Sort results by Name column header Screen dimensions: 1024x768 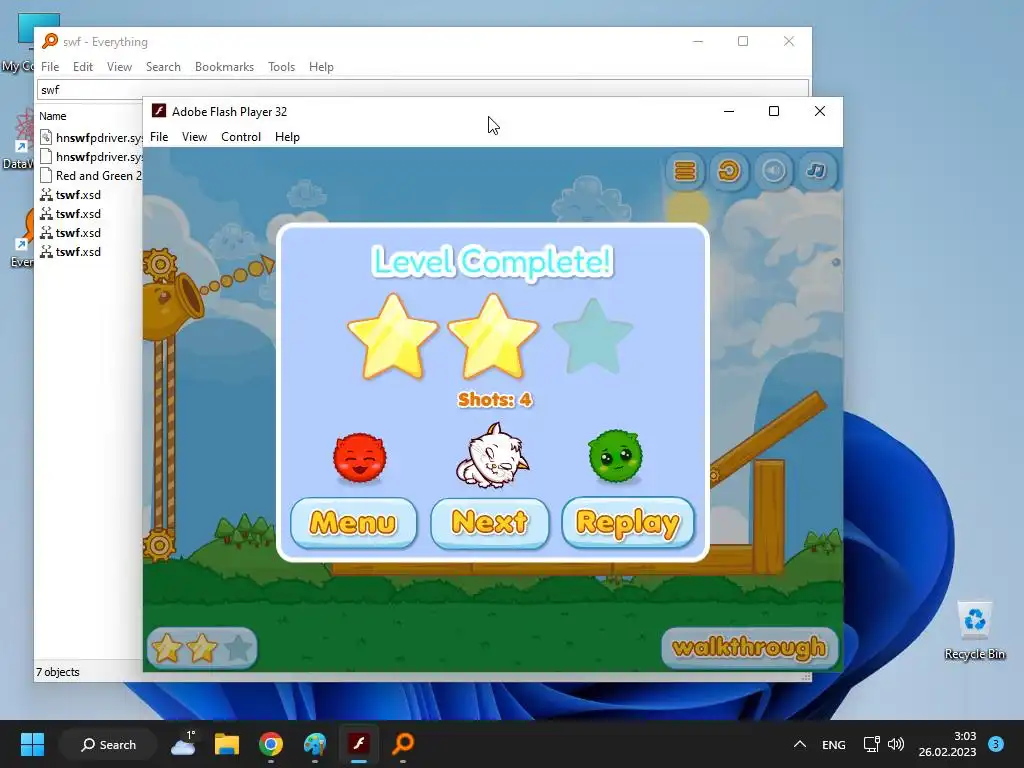pos(52,116)
